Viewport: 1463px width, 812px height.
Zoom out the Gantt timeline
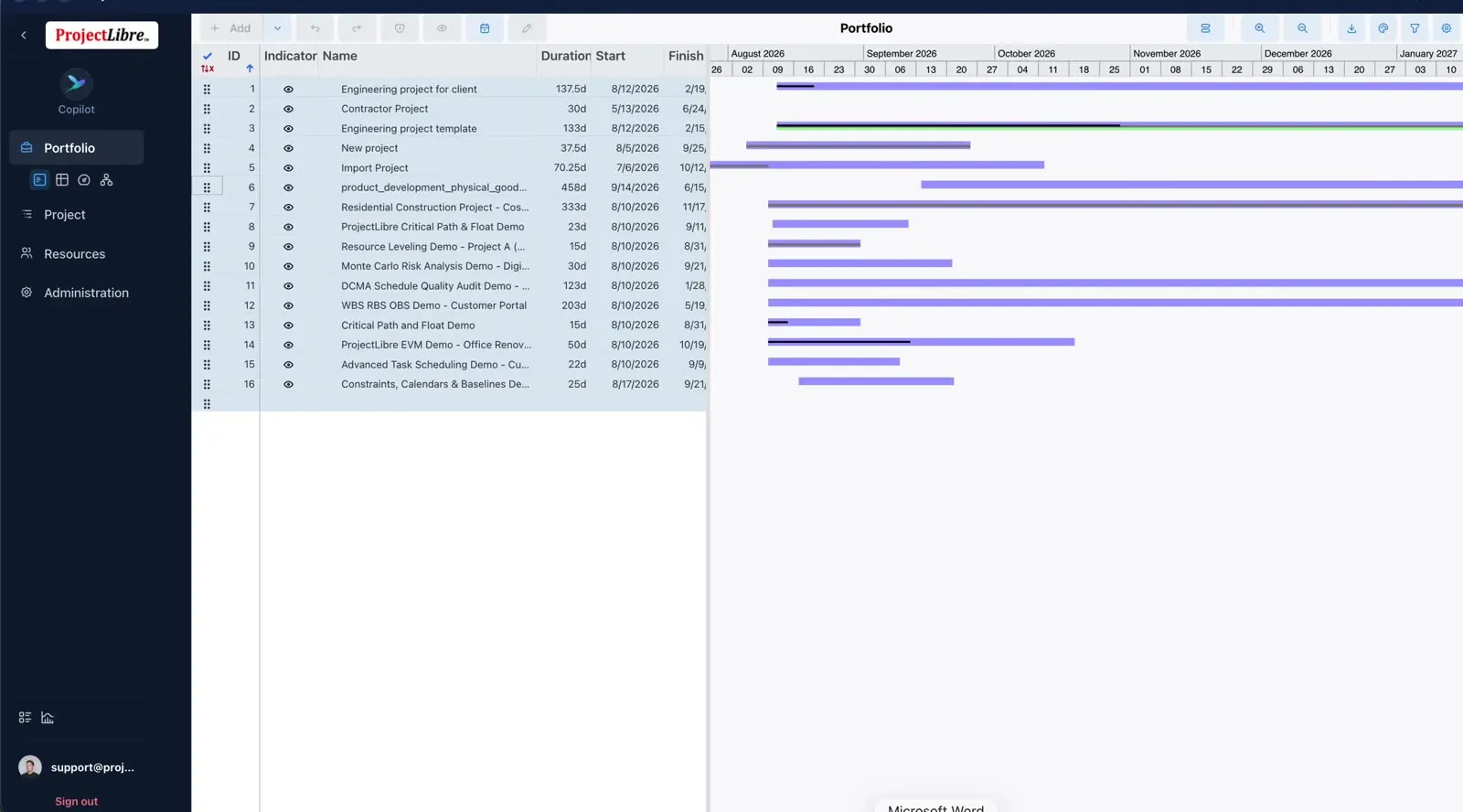(1302, 28)
